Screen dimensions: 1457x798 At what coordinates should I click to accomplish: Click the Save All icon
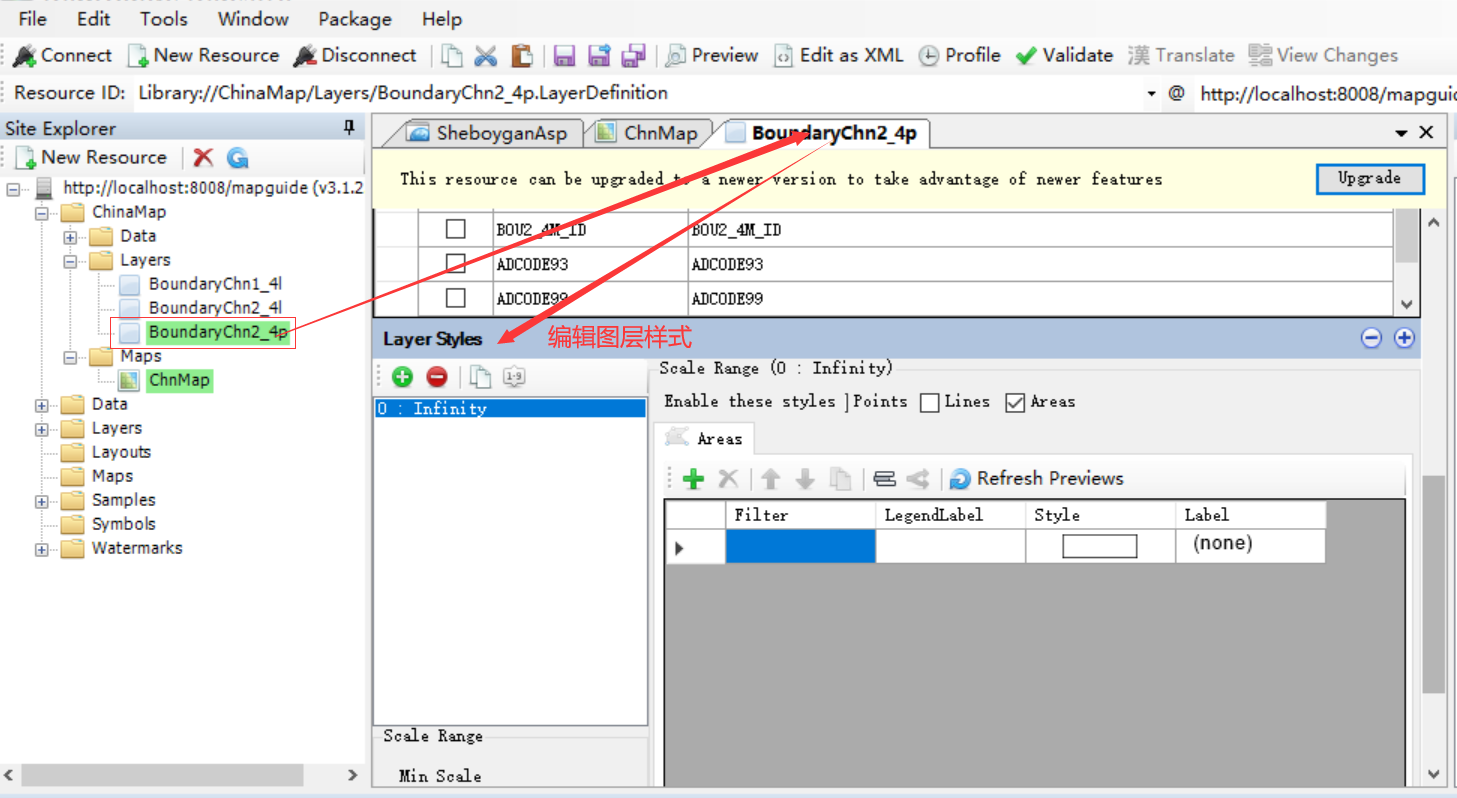click(633, 56)
